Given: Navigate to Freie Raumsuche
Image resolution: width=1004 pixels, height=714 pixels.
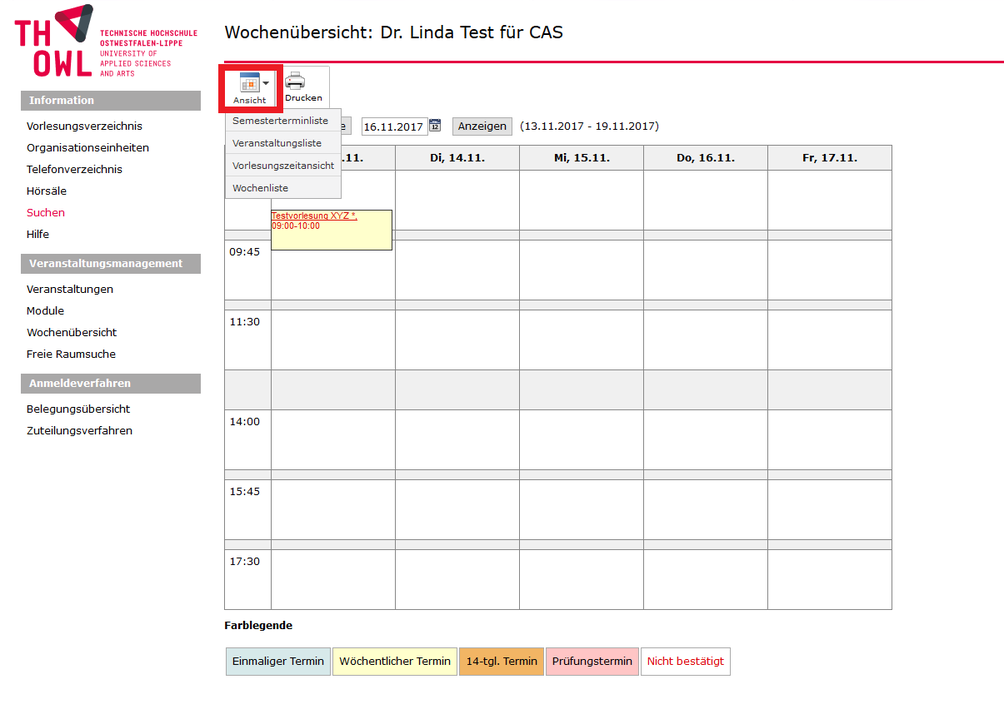Looking at the screenshot, I should coord(71,354).
